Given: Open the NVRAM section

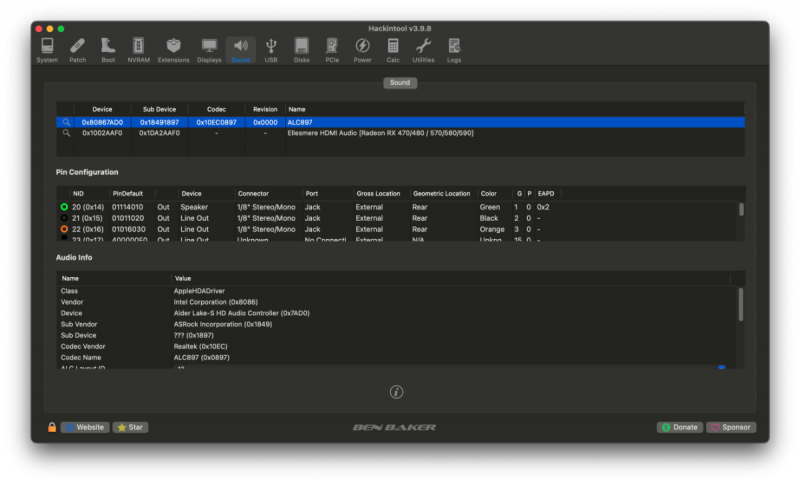Looking at the screenshot, I should point(138,49).
